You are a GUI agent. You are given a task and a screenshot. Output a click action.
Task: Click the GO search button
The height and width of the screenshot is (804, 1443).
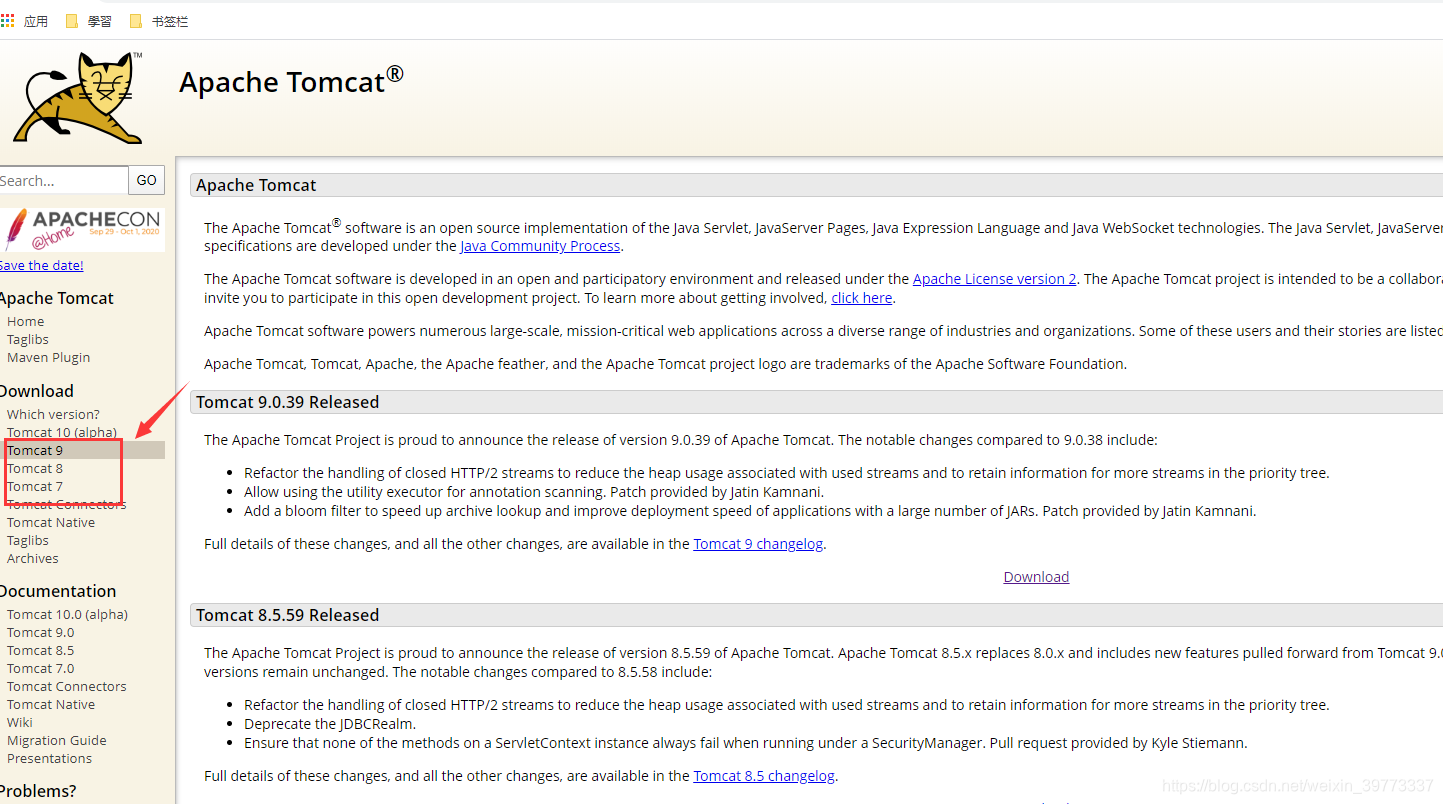147,180
